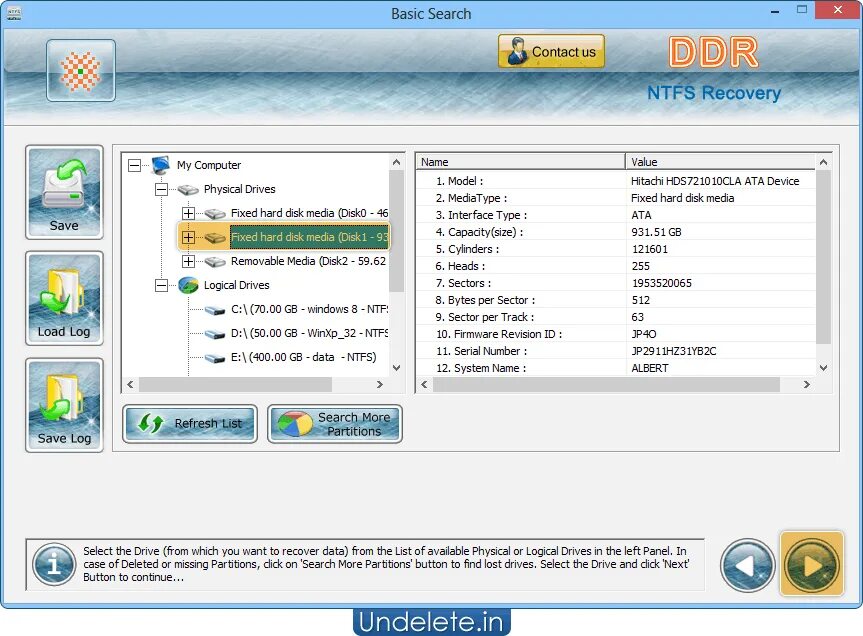The width and height of the screenshot is (863, 636).
Task: Click the Save Log button
Action: click(64, 405)
